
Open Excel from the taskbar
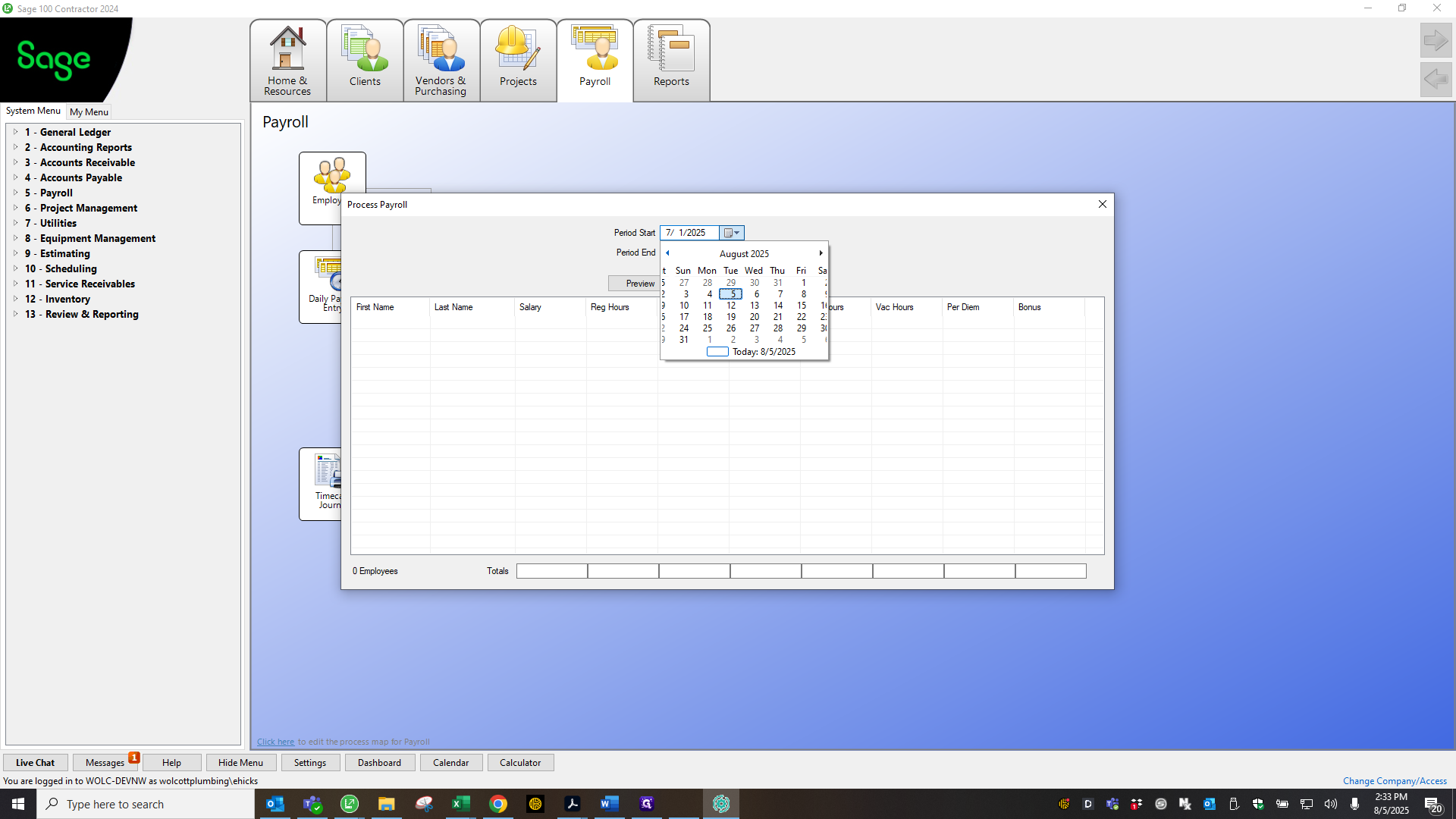click(460, 804)
